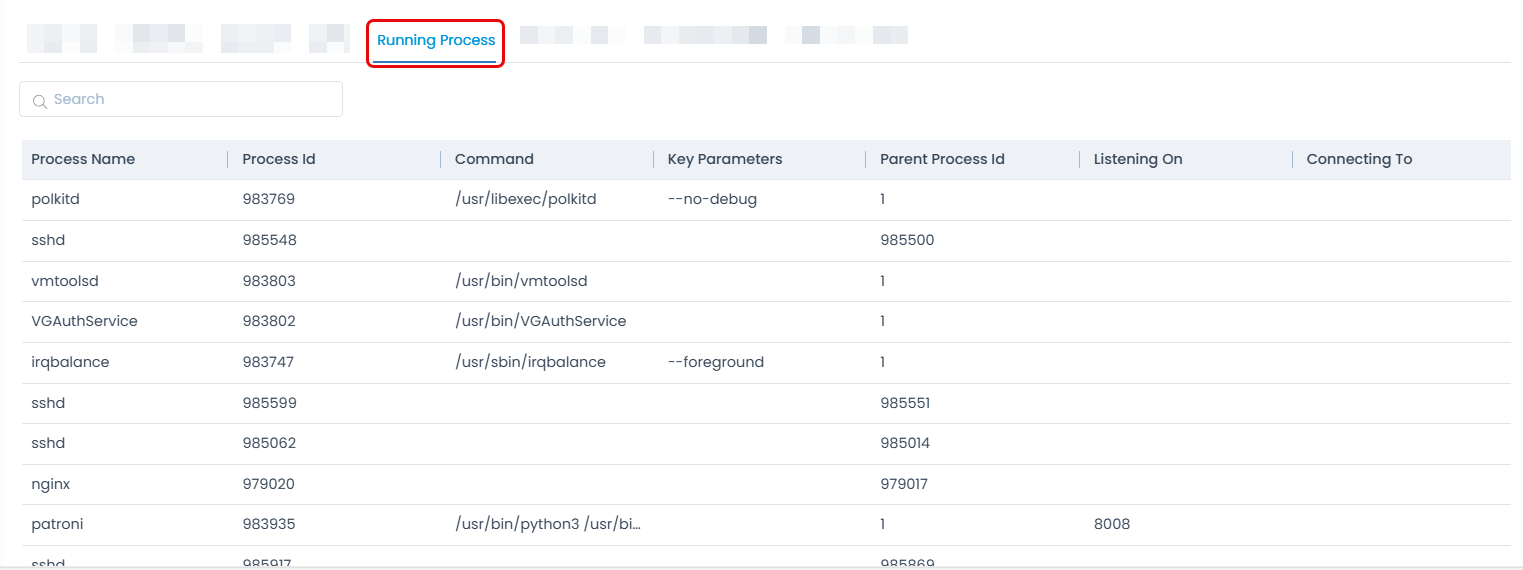Image resolution: width=1523 pixels, height=570 pixels.
Task: Click the Connecting To column header
Action: (1359, 159)
